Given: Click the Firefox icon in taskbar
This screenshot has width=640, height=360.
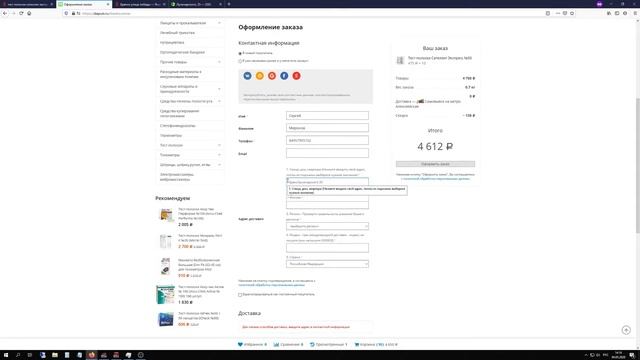Looking at the screenshot, I should pyautogui.click(x=91, y=355).
